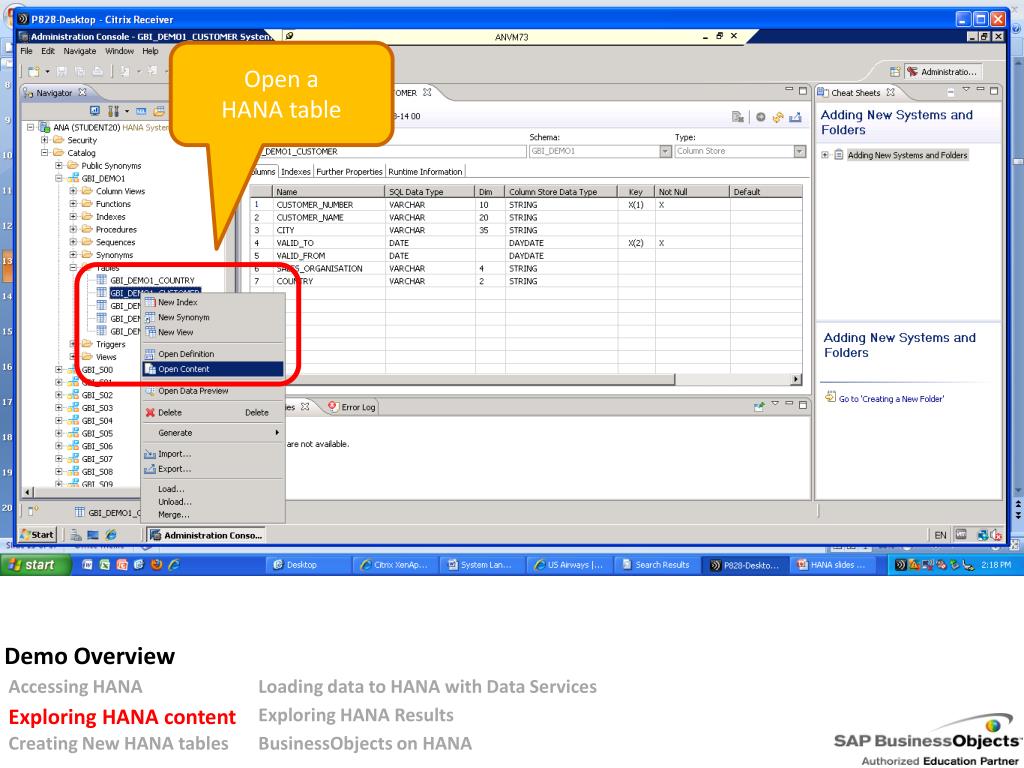Image resolution: width=1024 pixels, height=768 pixels.
Task: Click the VALID_FROM column name cell
Action: 329,256
